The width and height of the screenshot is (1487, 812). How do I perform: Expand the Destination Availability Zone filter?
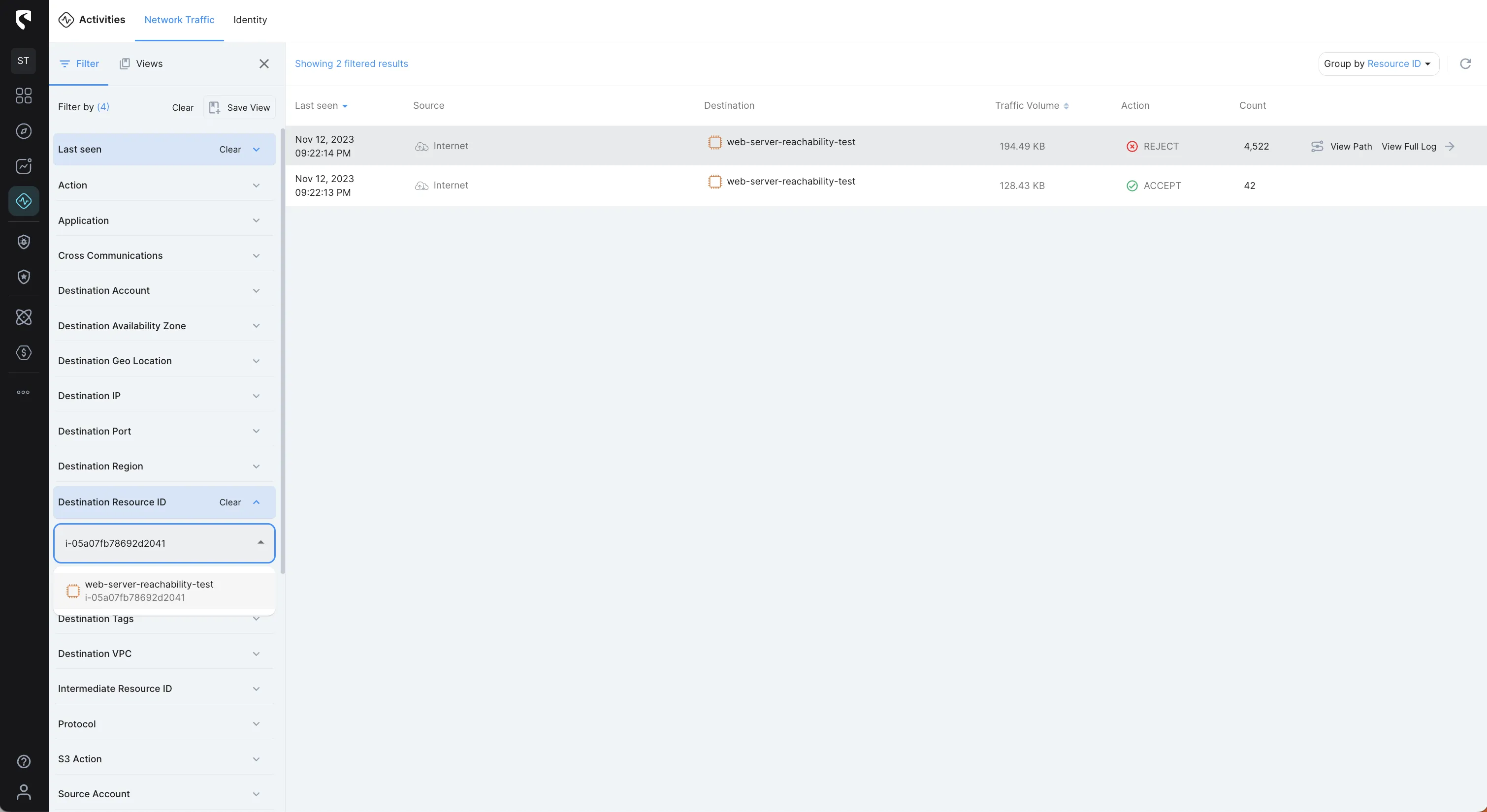(x=164, y=326)
